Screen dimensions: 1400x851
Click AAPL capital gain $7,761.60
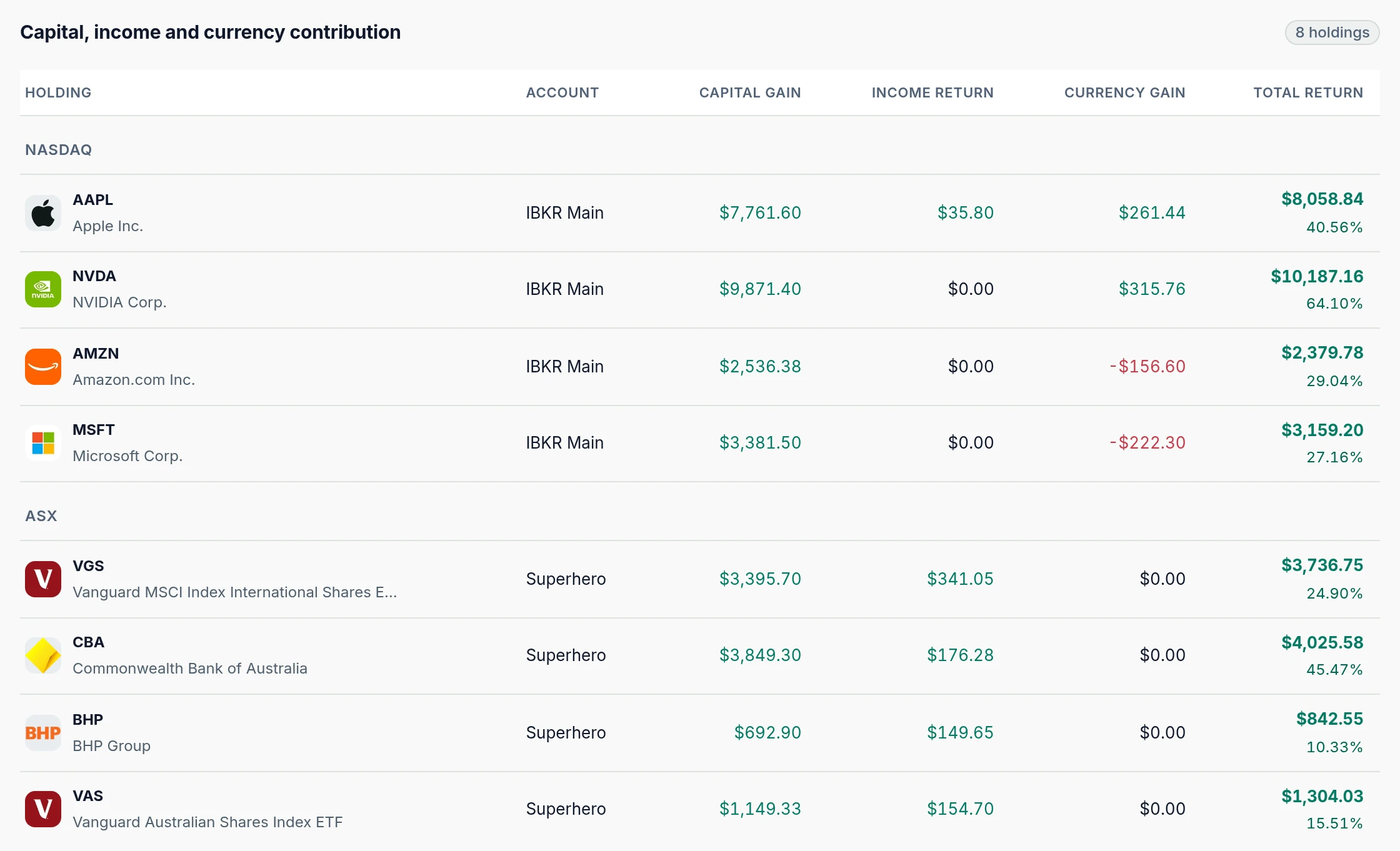tap(760, 213)
